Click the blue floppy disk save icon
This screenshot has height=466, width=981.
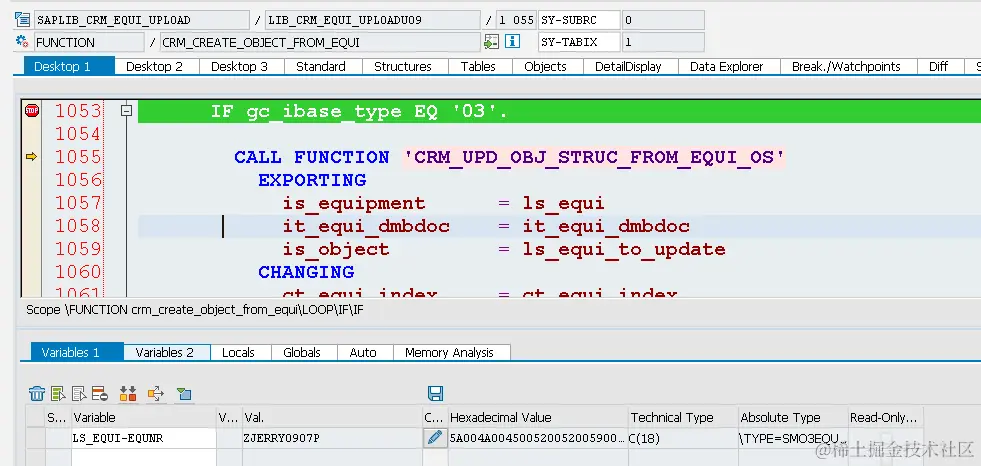435,393
